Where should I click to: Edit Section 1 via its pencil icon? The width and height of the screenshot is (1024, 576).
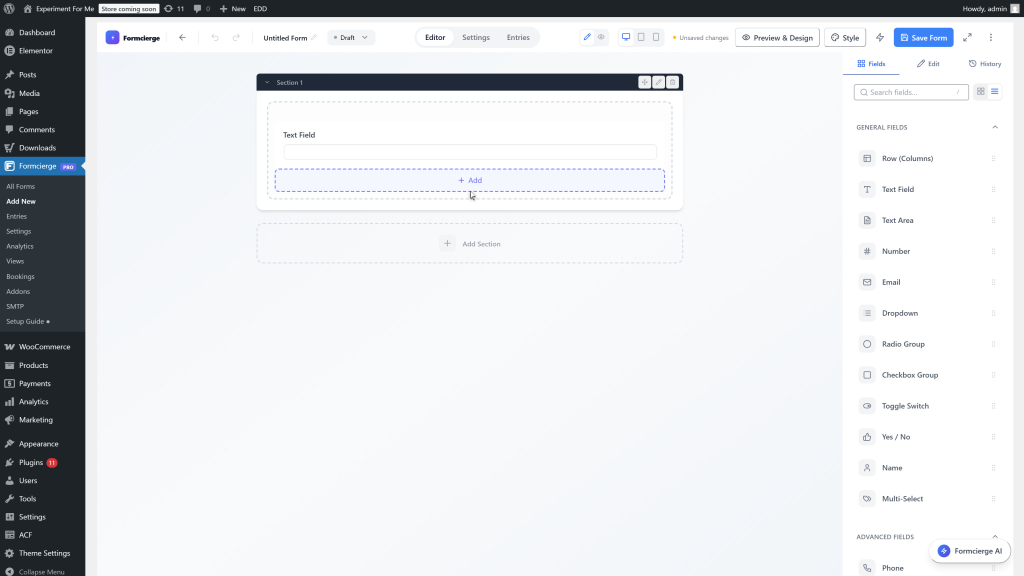[x=659, y=82]
